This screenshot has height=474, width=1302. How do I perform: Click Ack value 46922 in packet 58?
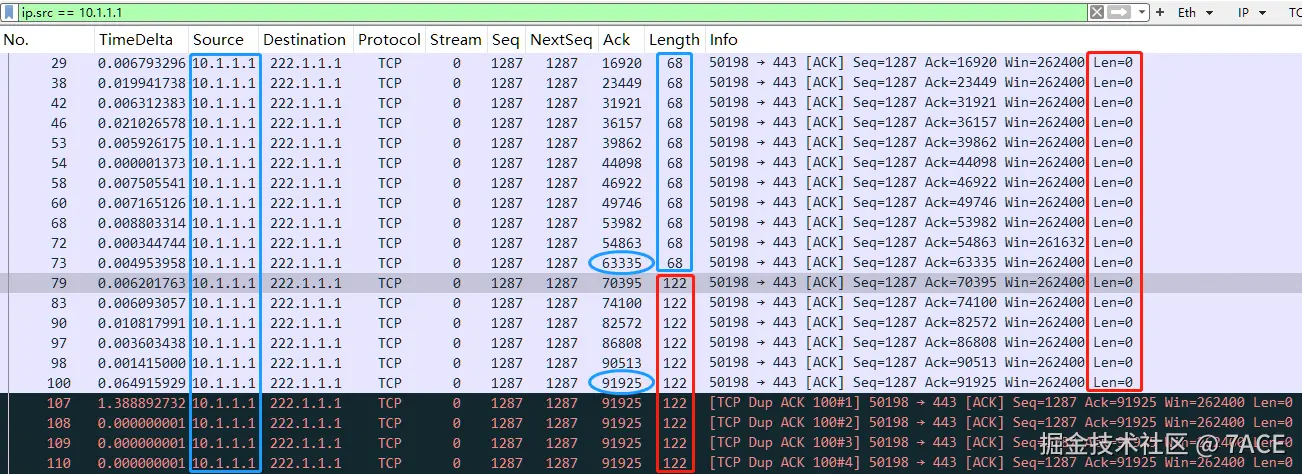[x=621, y=182]
